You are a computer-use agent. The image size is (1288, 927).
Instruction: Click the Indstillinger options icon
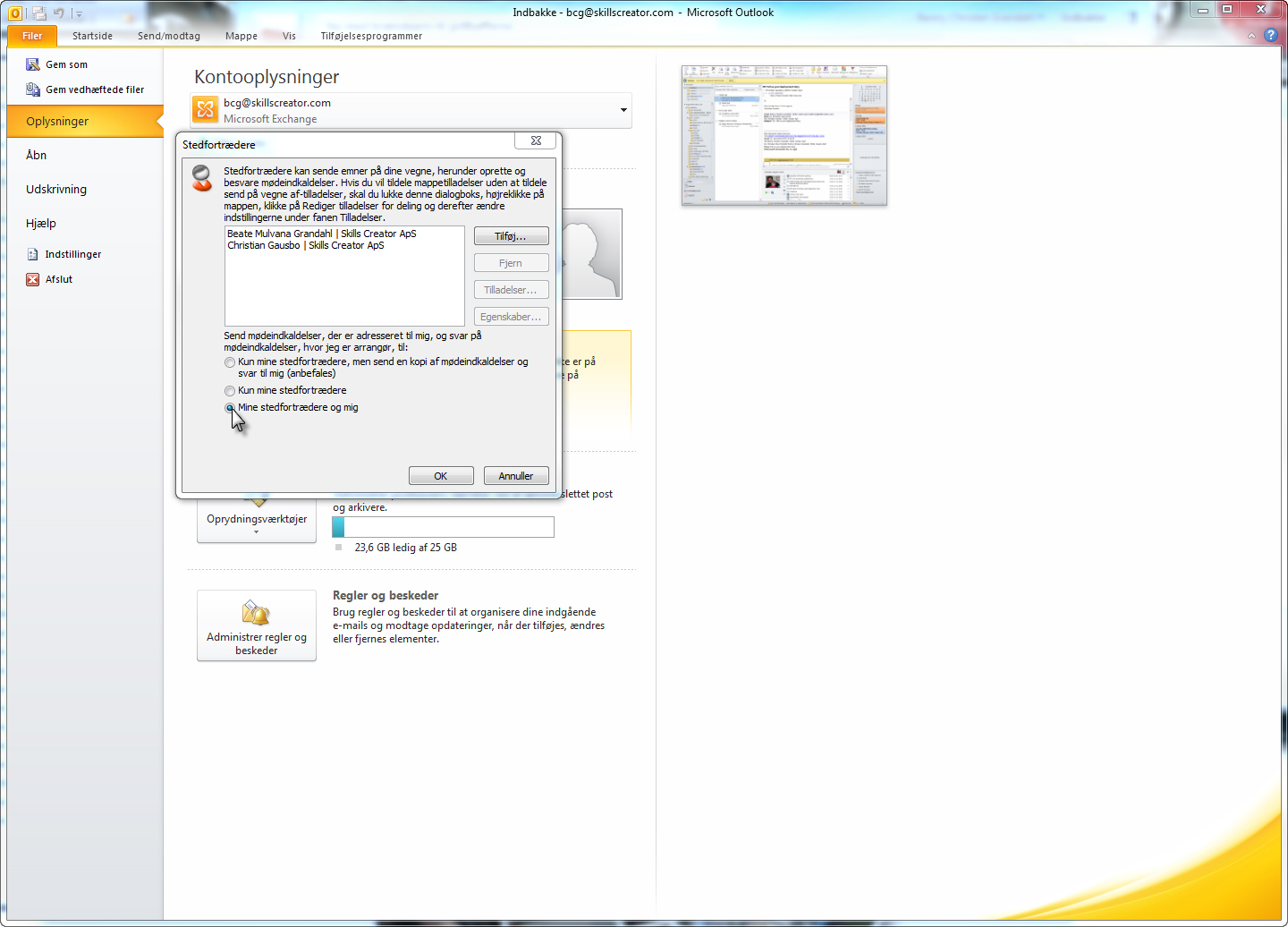click(x=33, y=254)
